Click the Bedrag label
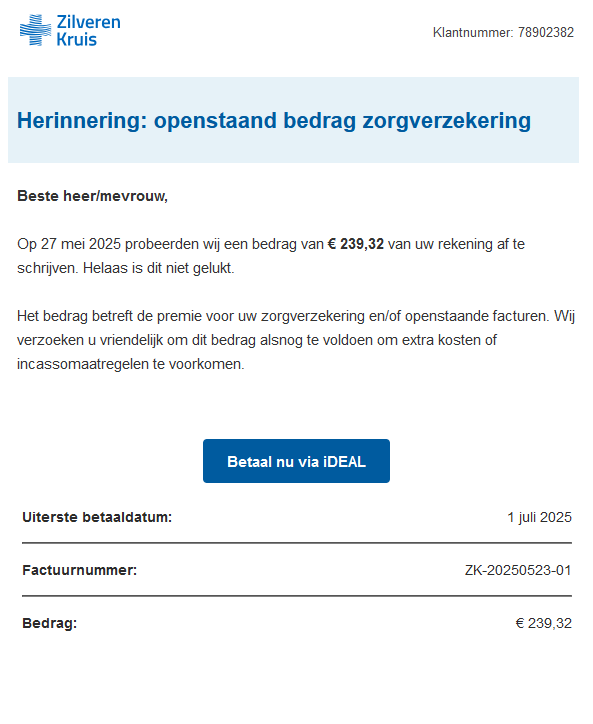The image size is (593, 724). (49, 623)
